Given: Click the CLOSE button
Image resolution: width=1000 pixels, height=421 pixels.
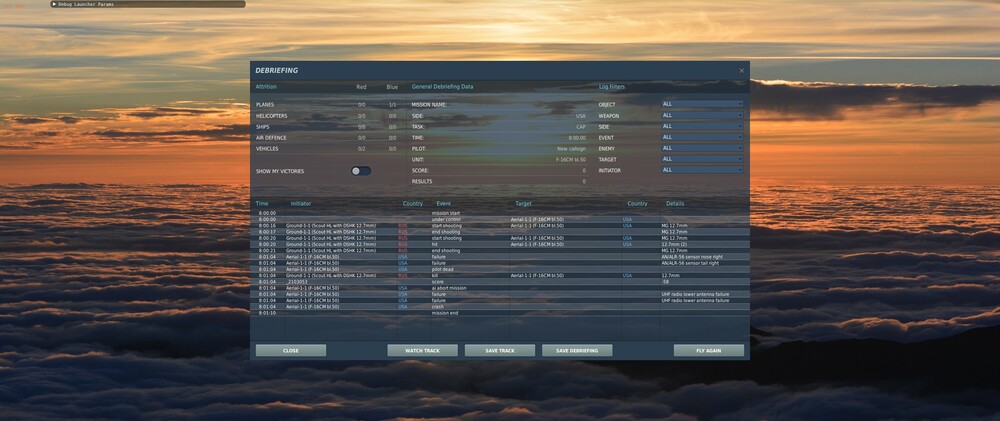Looking at the screenshot, I should (291, 350).
